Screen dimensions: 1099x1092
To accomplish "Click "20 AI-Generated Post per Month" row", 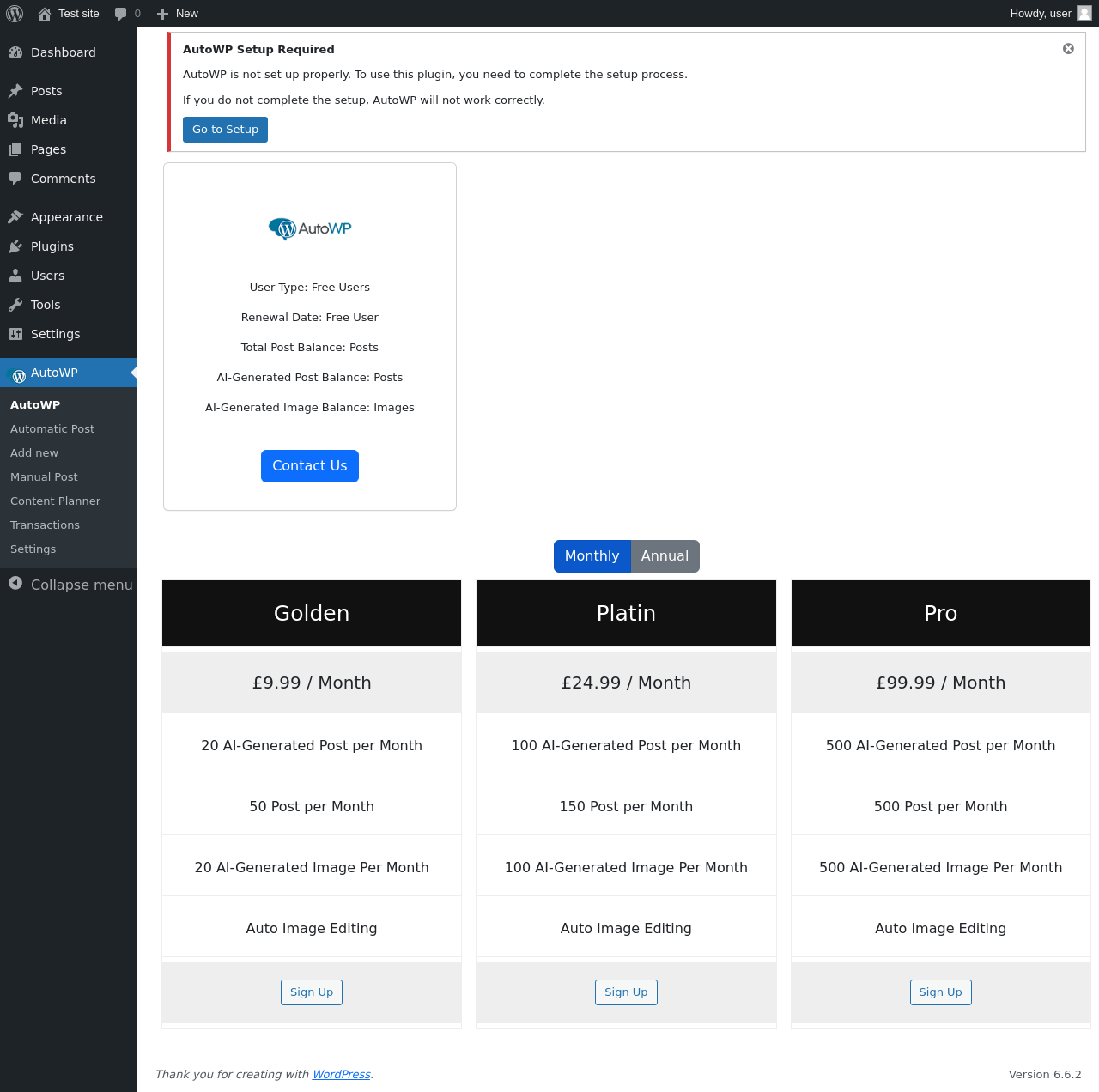I will 312,745.
